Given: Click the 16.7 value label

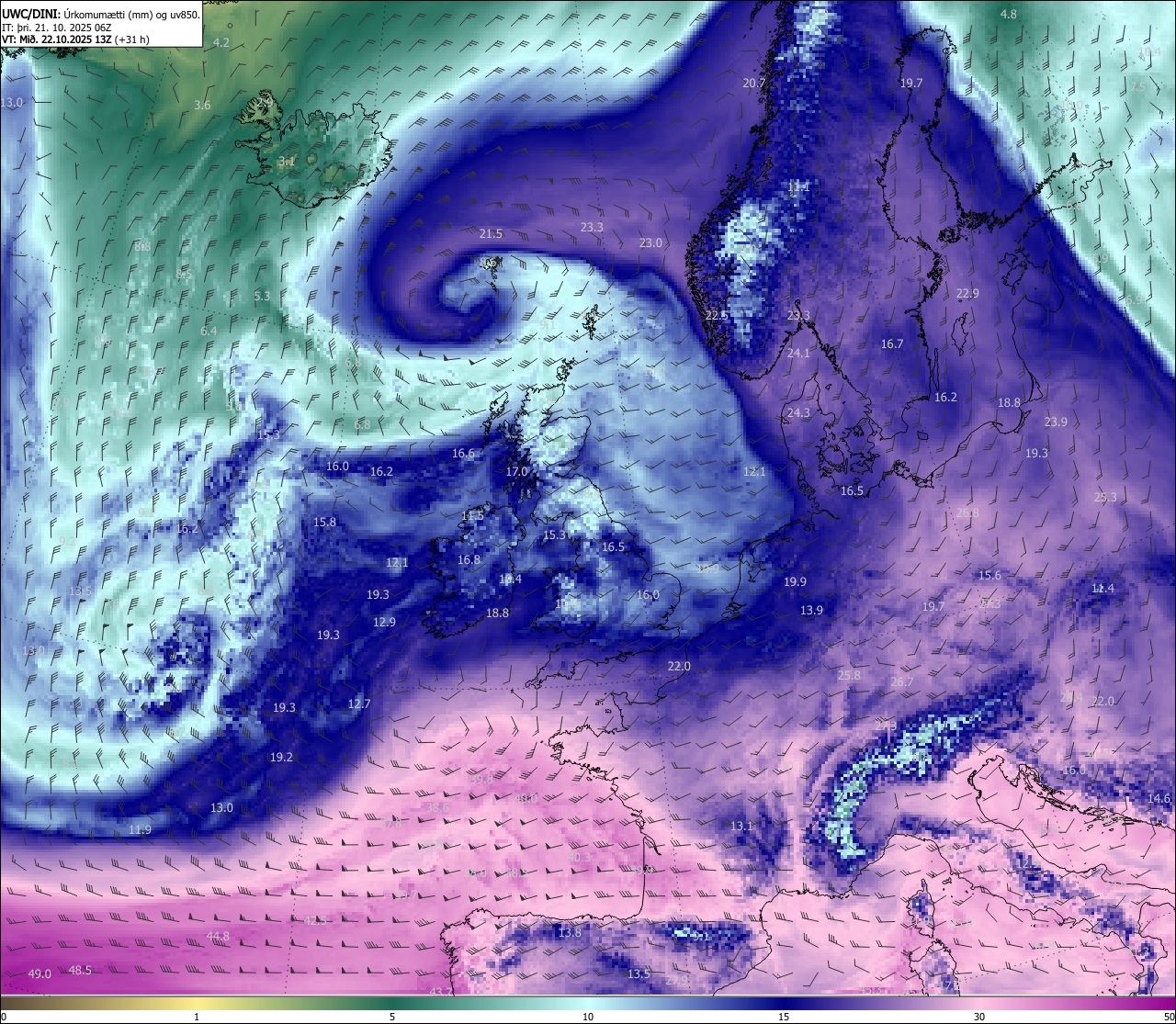Looking at the screenshot, I should click(892, 343).
